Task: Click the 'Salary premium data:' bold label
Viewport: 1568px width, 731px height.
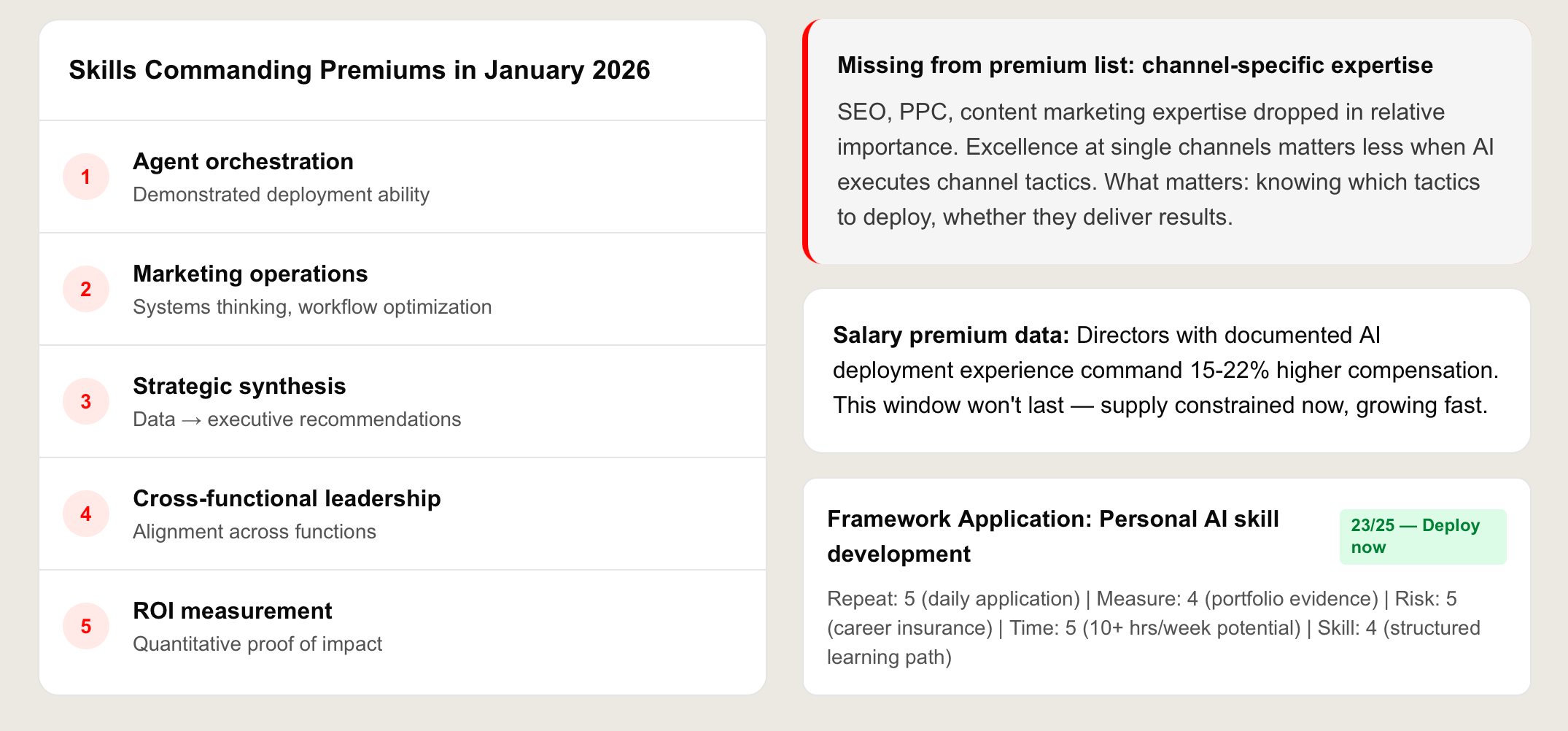Action: pyautogui.click(x=950, y=335)
